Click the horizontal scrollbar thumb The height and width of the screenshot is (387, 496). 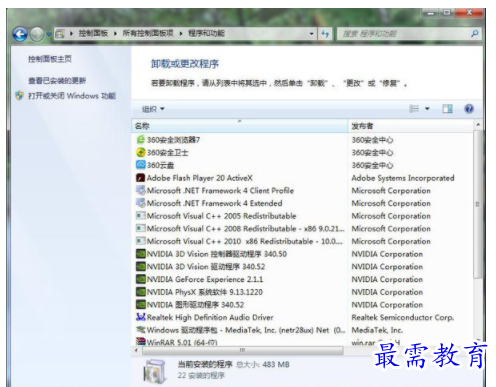click(x=243, y=350)
